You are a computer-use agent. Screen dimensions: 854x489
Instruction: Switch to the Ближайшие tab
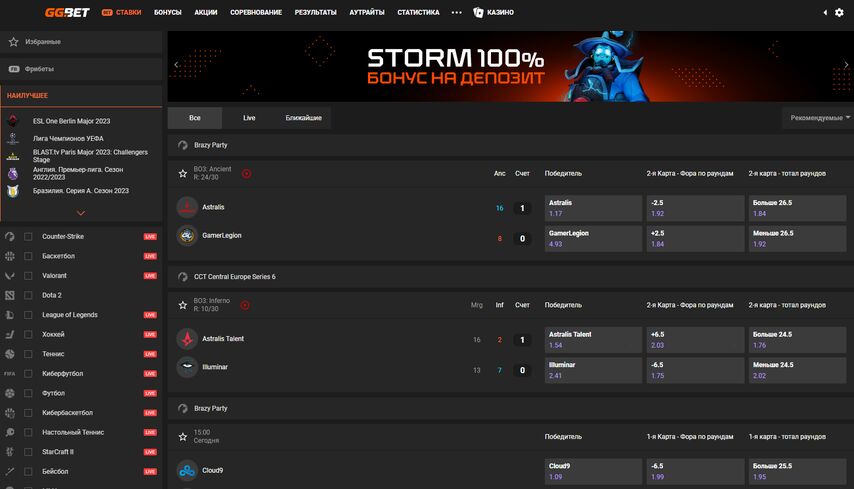click(x=303, y=118)
